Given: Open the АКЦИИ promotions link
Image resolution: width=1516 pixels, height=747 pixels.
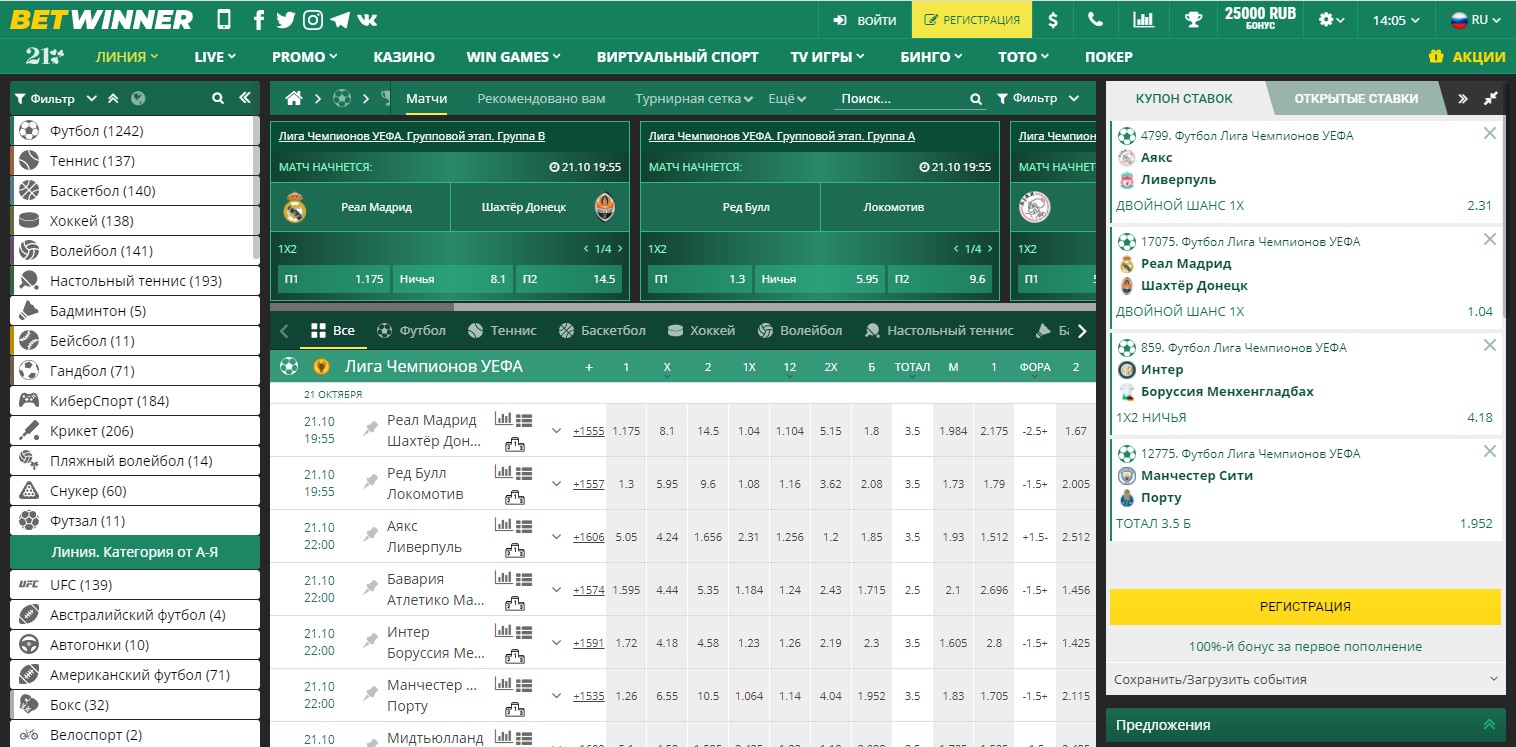Looking at the screenshot, I should coord(1467,57).
